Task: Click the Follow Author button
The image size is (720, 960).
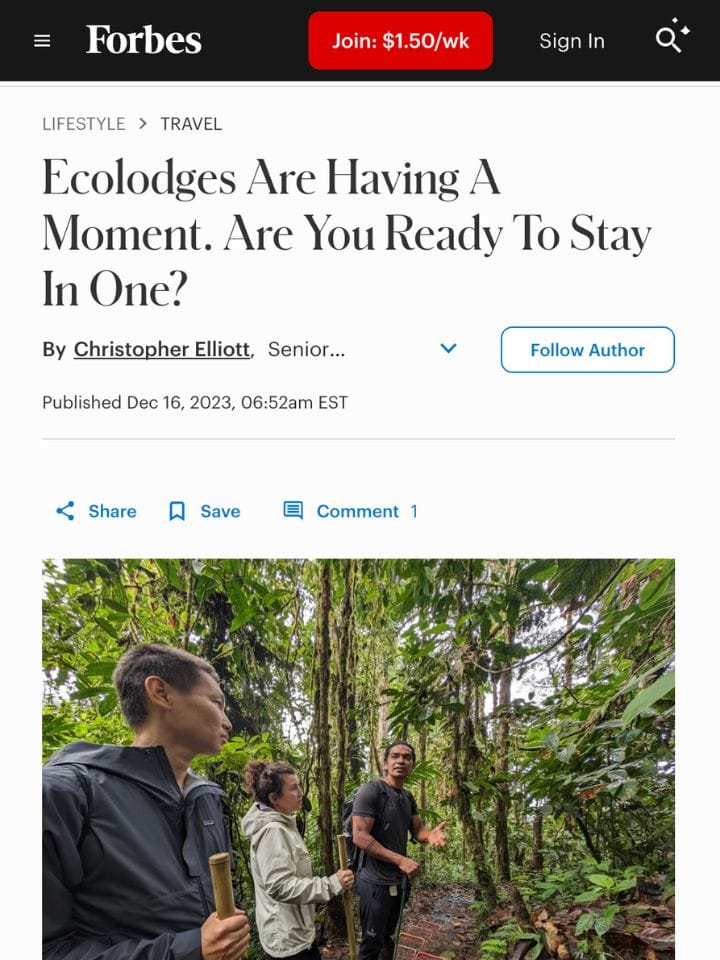Action: 587,350
